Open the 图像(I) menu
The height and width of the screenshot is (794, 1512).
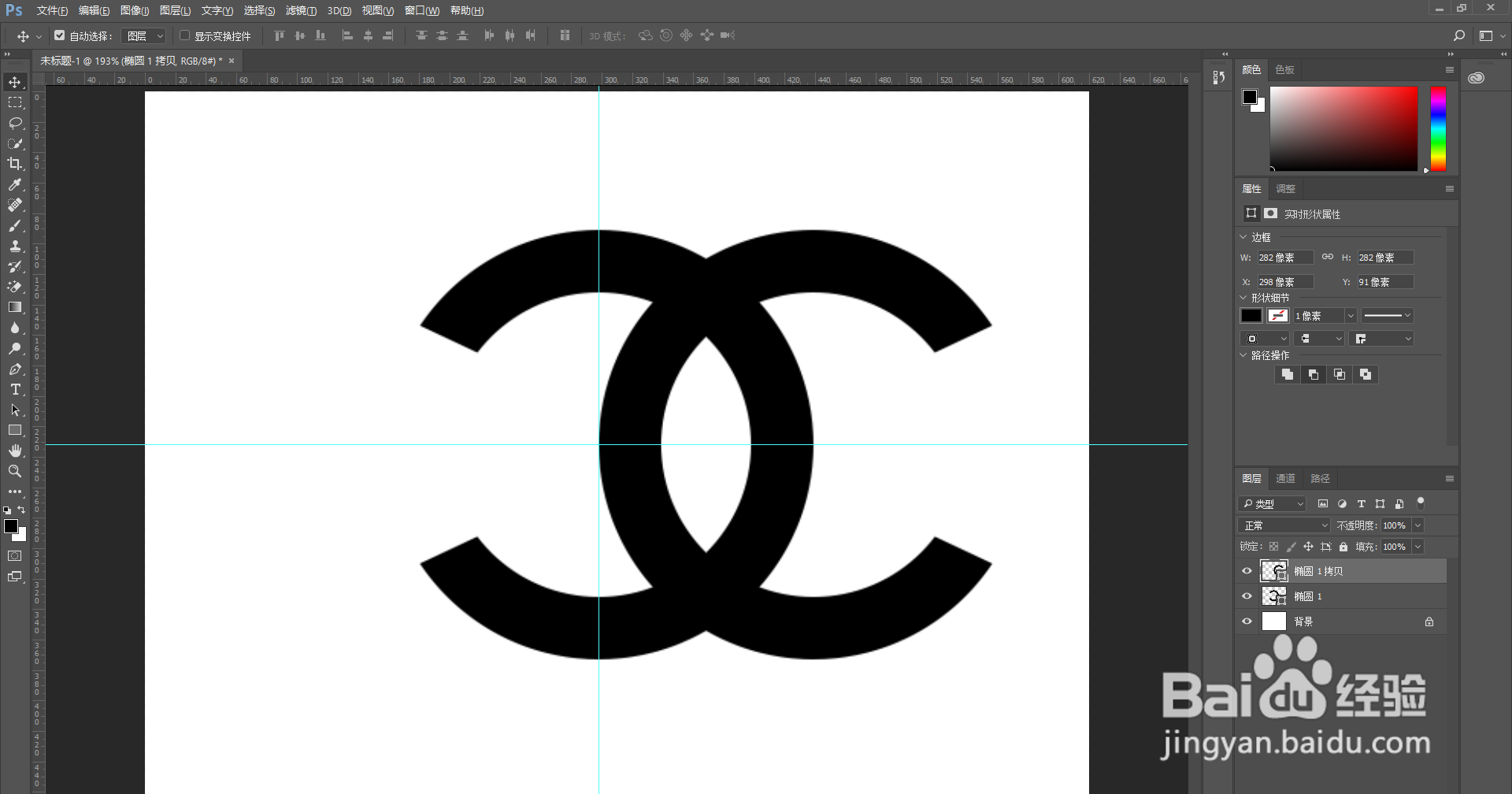click(135, 10)
